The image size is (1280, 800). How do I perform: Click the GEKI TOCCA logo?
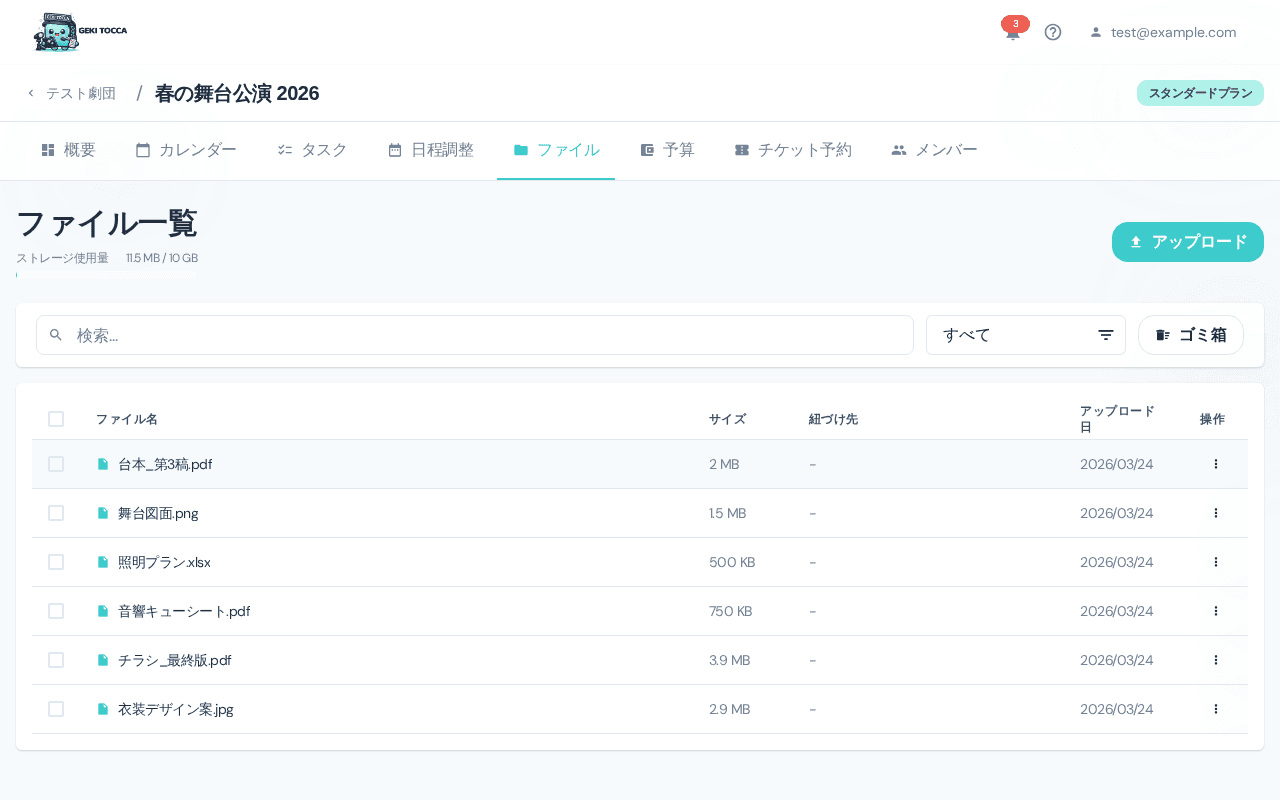click(81, 32)
